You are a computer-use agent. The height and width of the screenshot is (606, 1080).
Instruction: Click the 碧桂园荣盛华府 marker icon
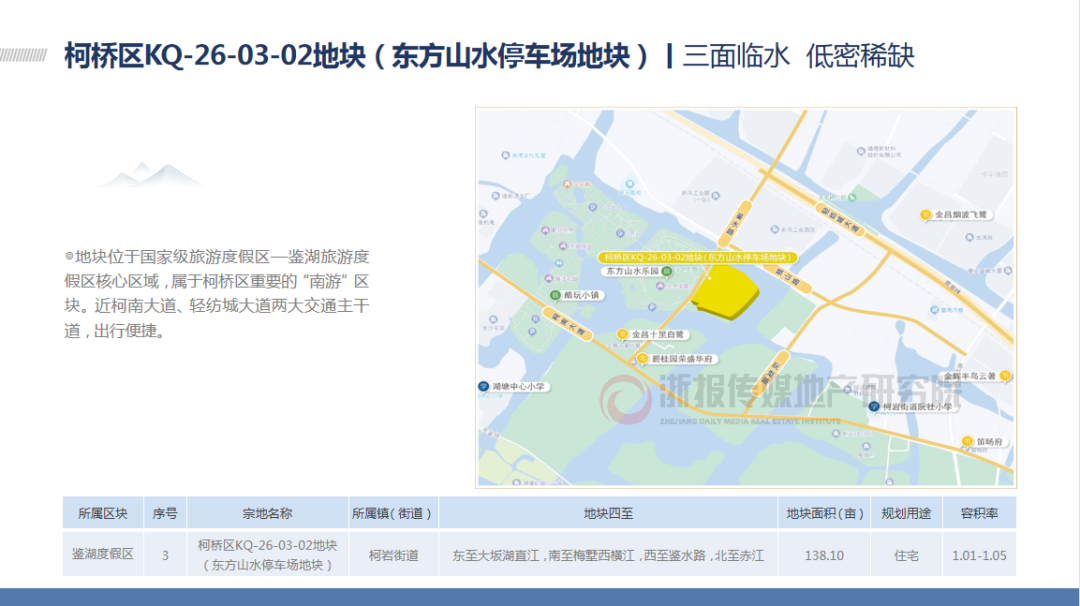(x=642, y=358)
